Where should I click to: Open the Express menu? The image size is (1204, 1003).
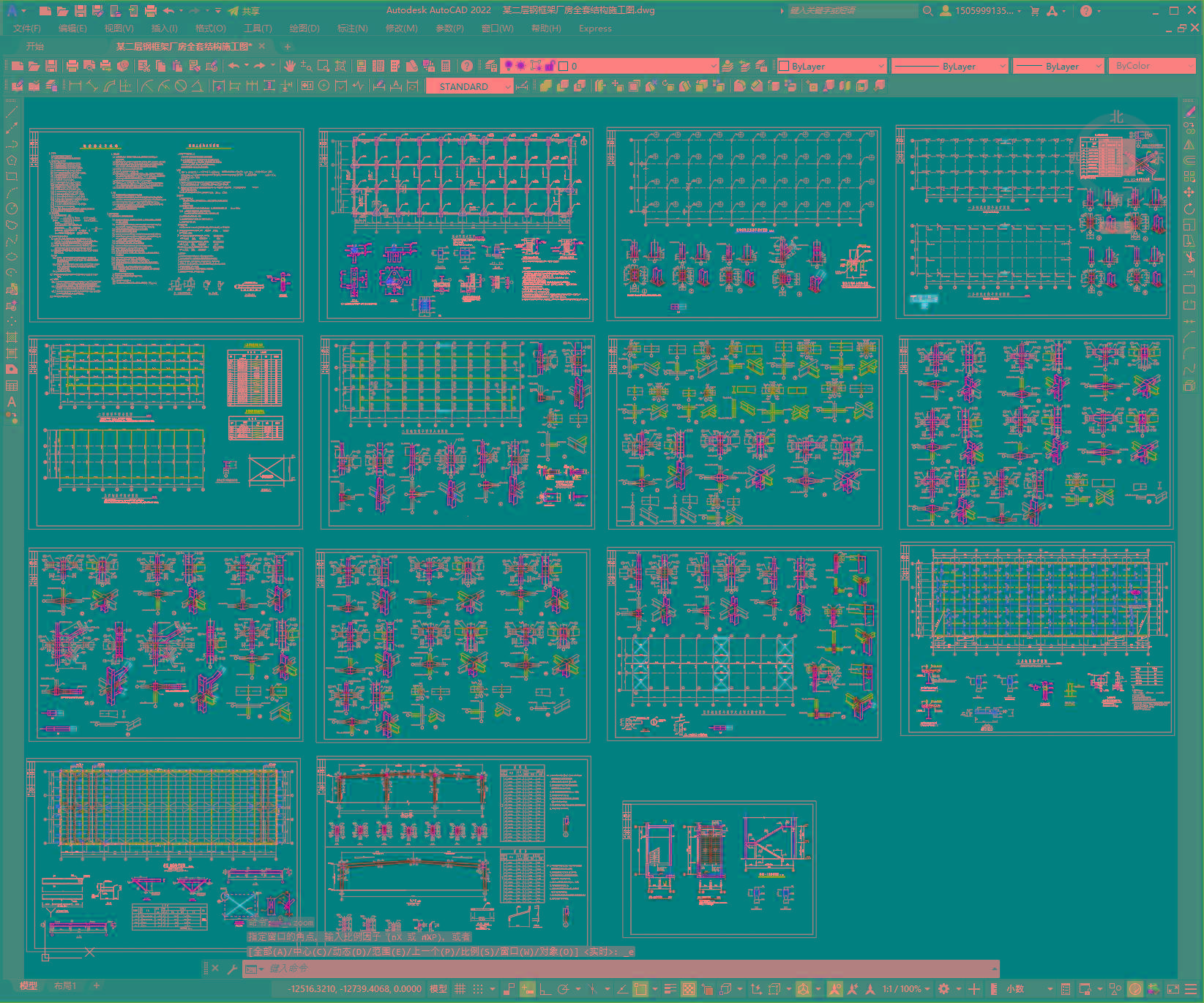point(595,29)
